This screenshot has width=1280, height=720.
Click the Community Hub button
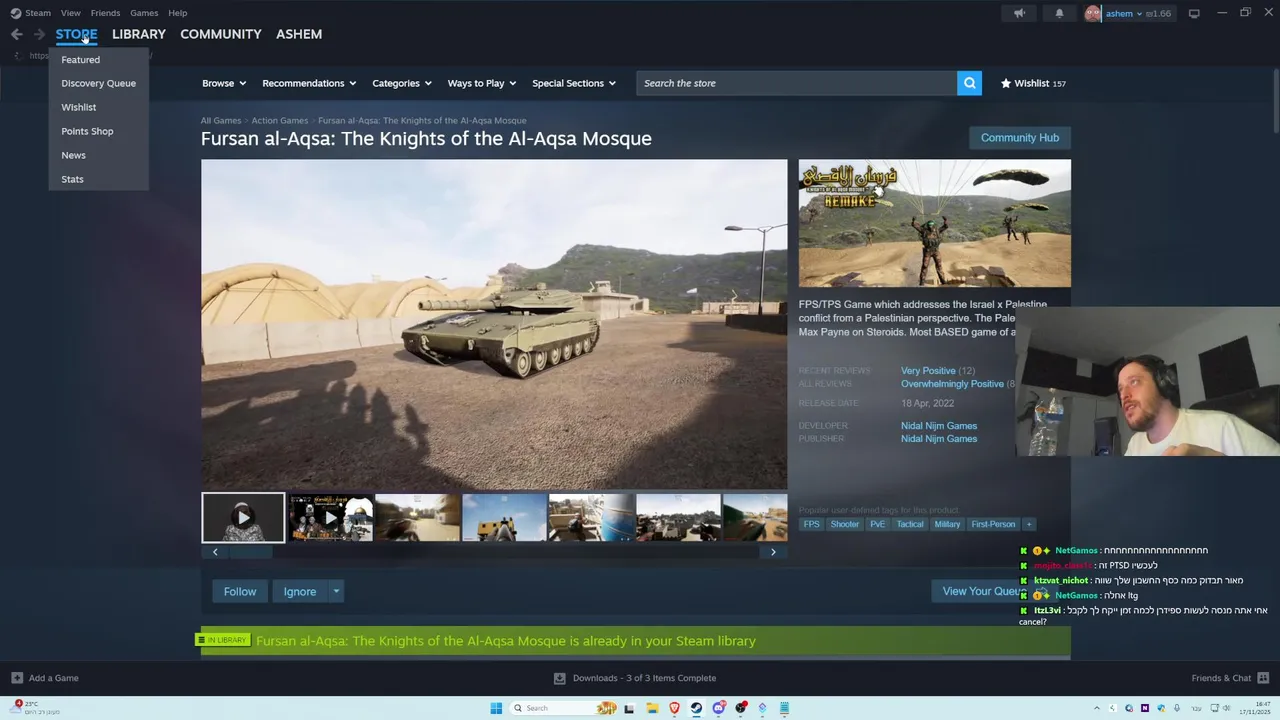(1019, 138)
